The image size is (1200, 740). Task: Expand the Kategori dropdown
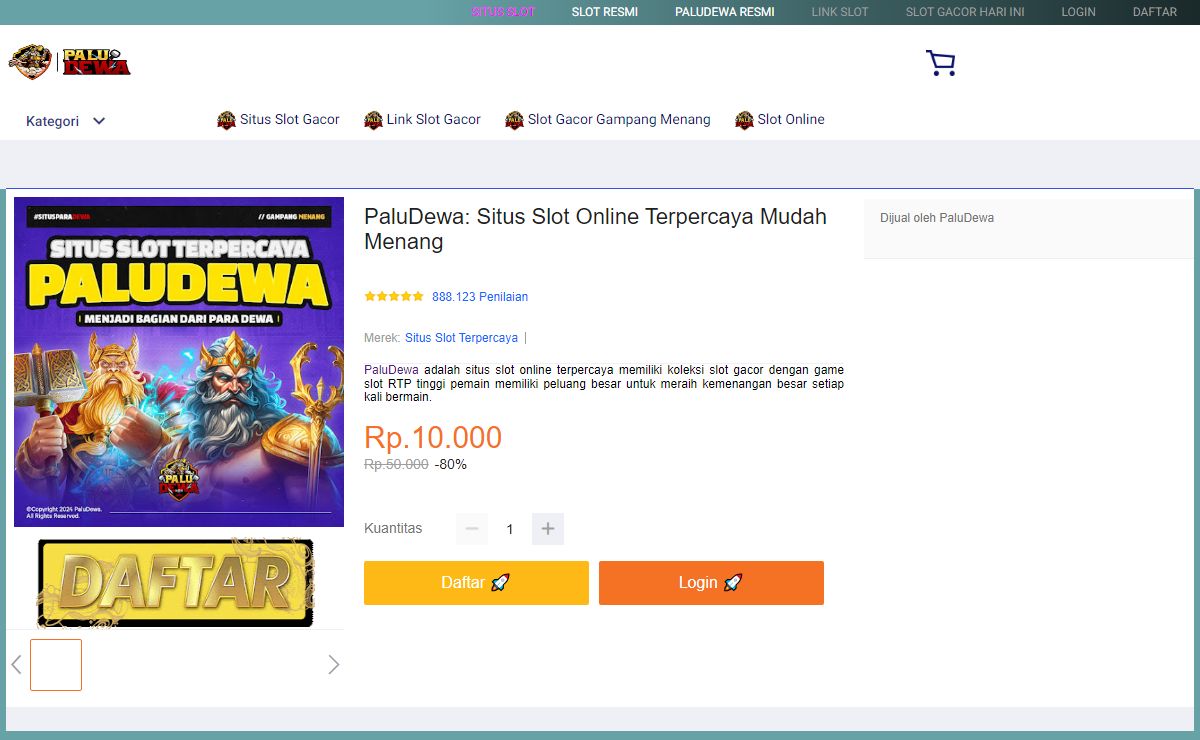tap(66, 121)
